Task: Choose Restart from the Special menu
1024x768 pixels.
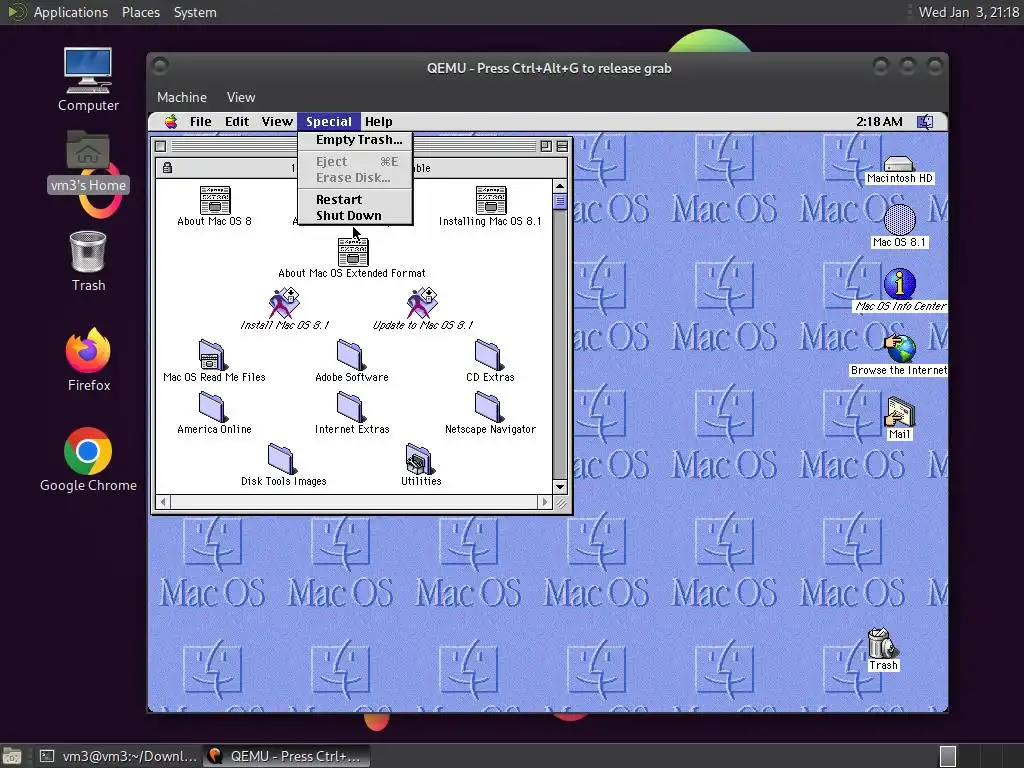Action: click(x=355, y=200)
